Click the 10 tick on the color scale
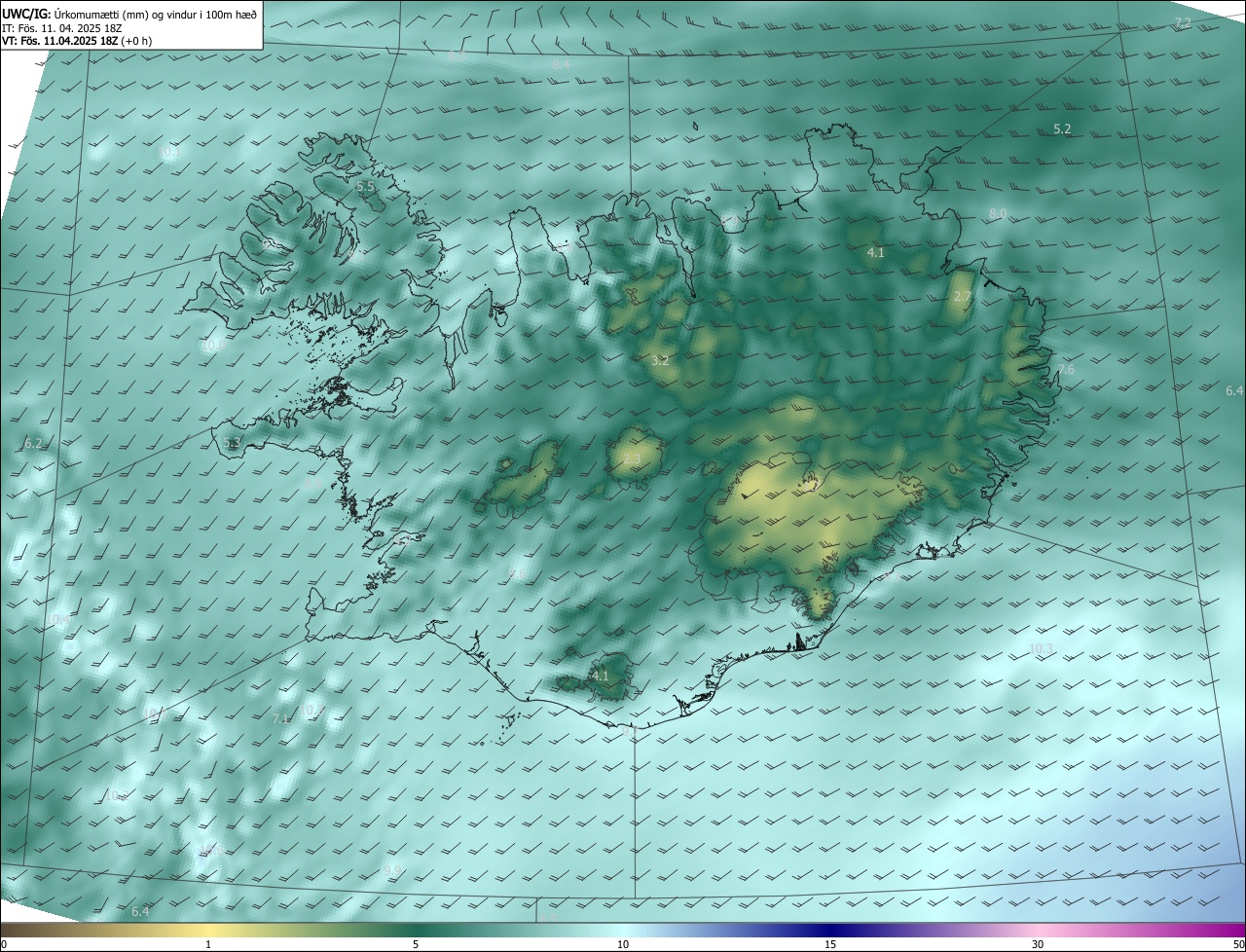This screenshot has width=1246, height=952. click(x=623, y=944)
